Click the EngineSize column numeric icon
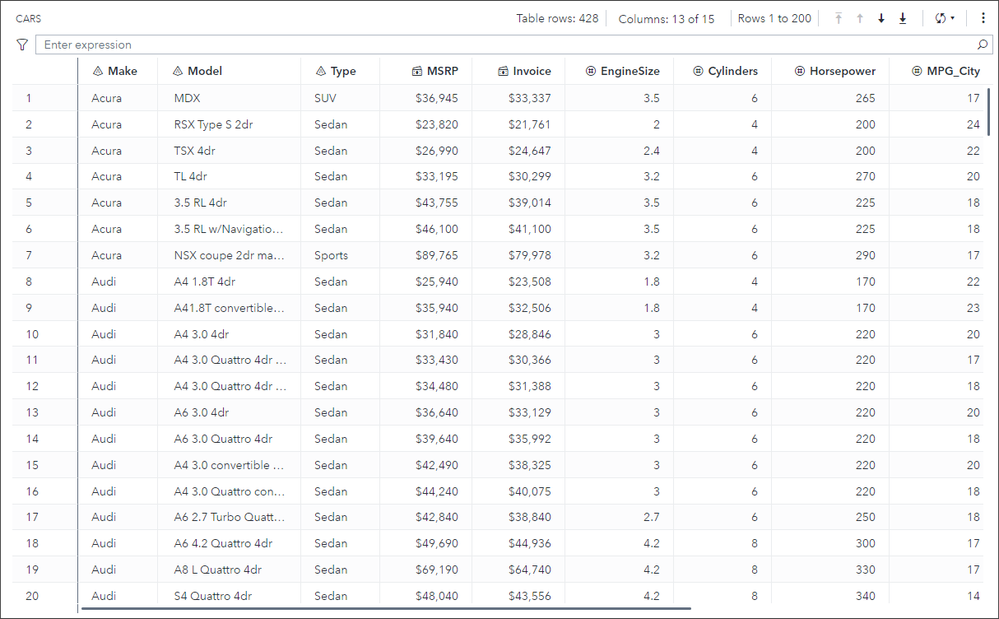This screenshot has height=619, width=999. click(591, 71)
